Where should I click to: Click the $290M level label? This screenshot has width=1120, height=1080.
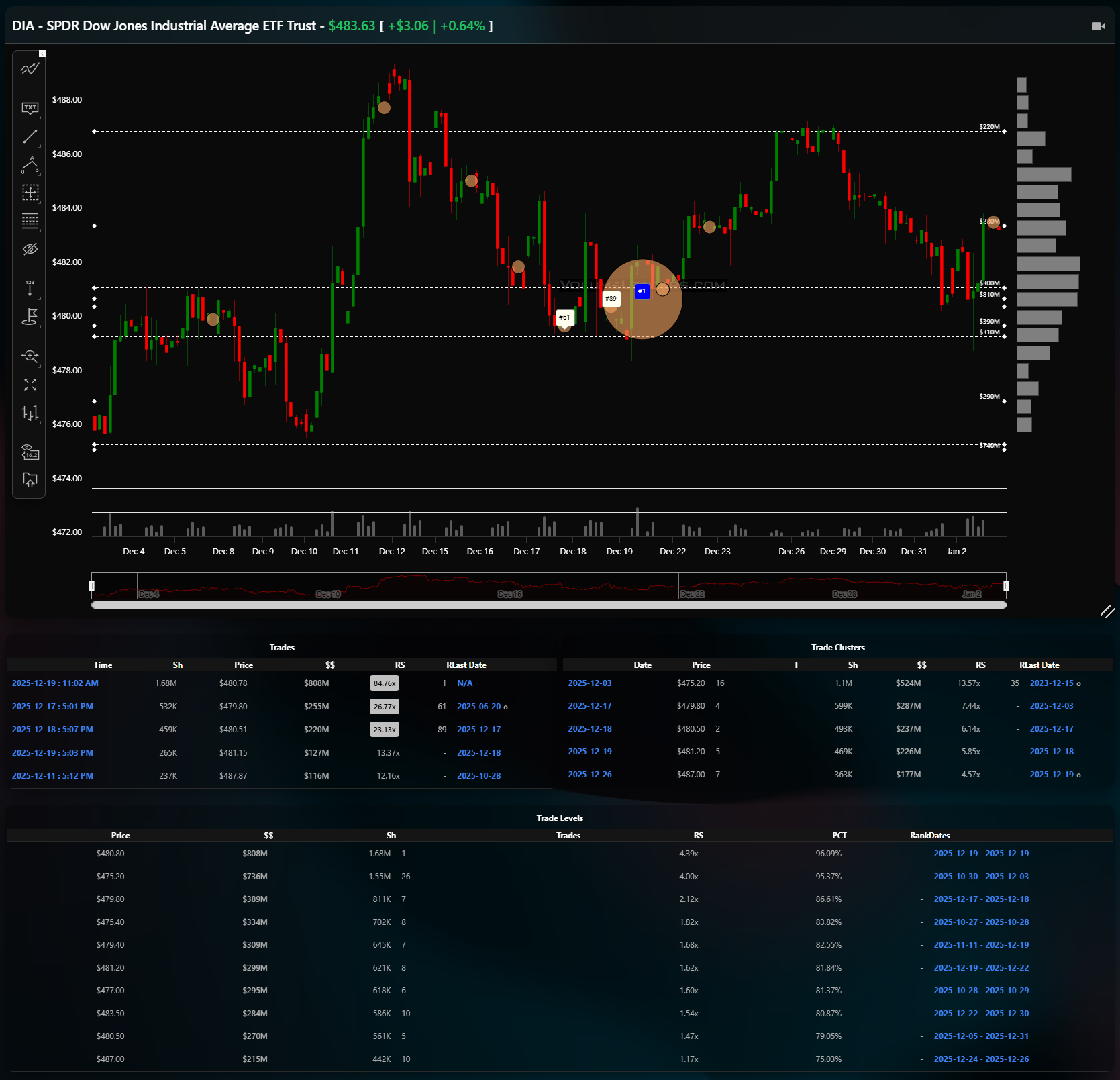(989, 397)
